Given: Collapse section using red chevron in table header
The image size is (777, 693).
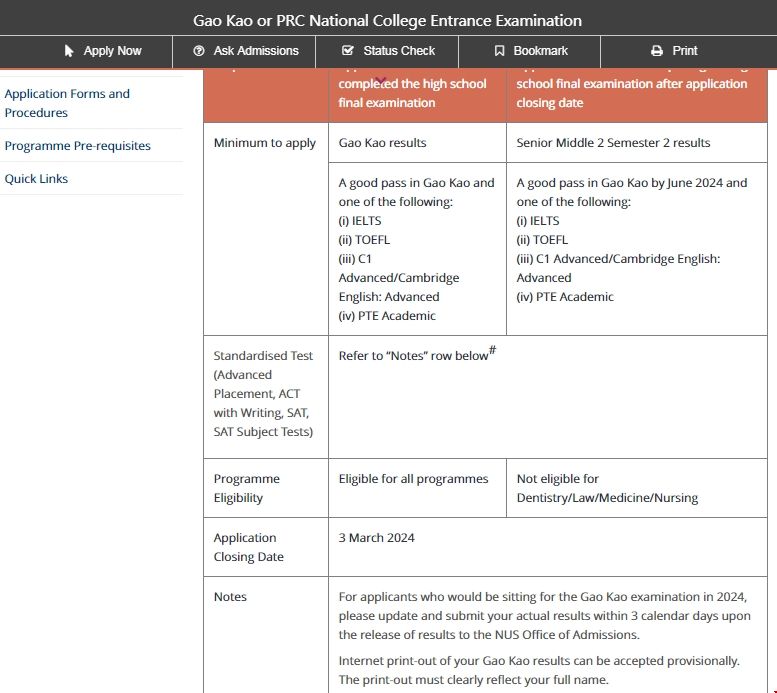Looking at the screenshot, I should tap(381, 82).
